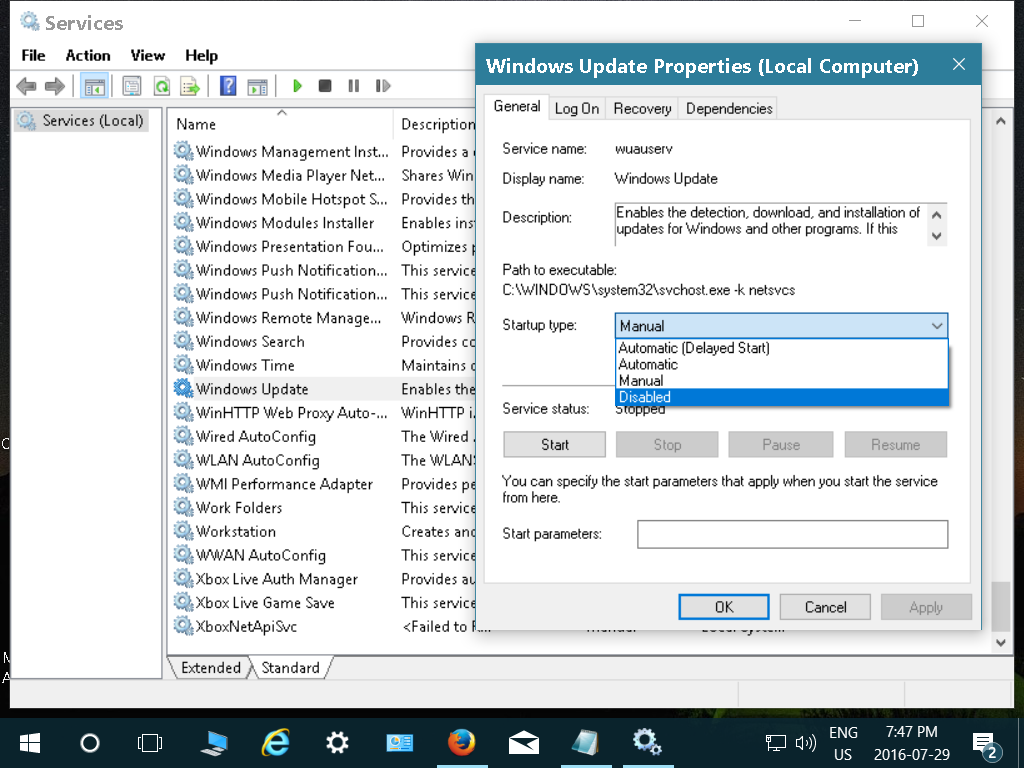This screenshot has height=768, width=1024.
Task: Open Action Center notifications icon
Action: (985, 744)
